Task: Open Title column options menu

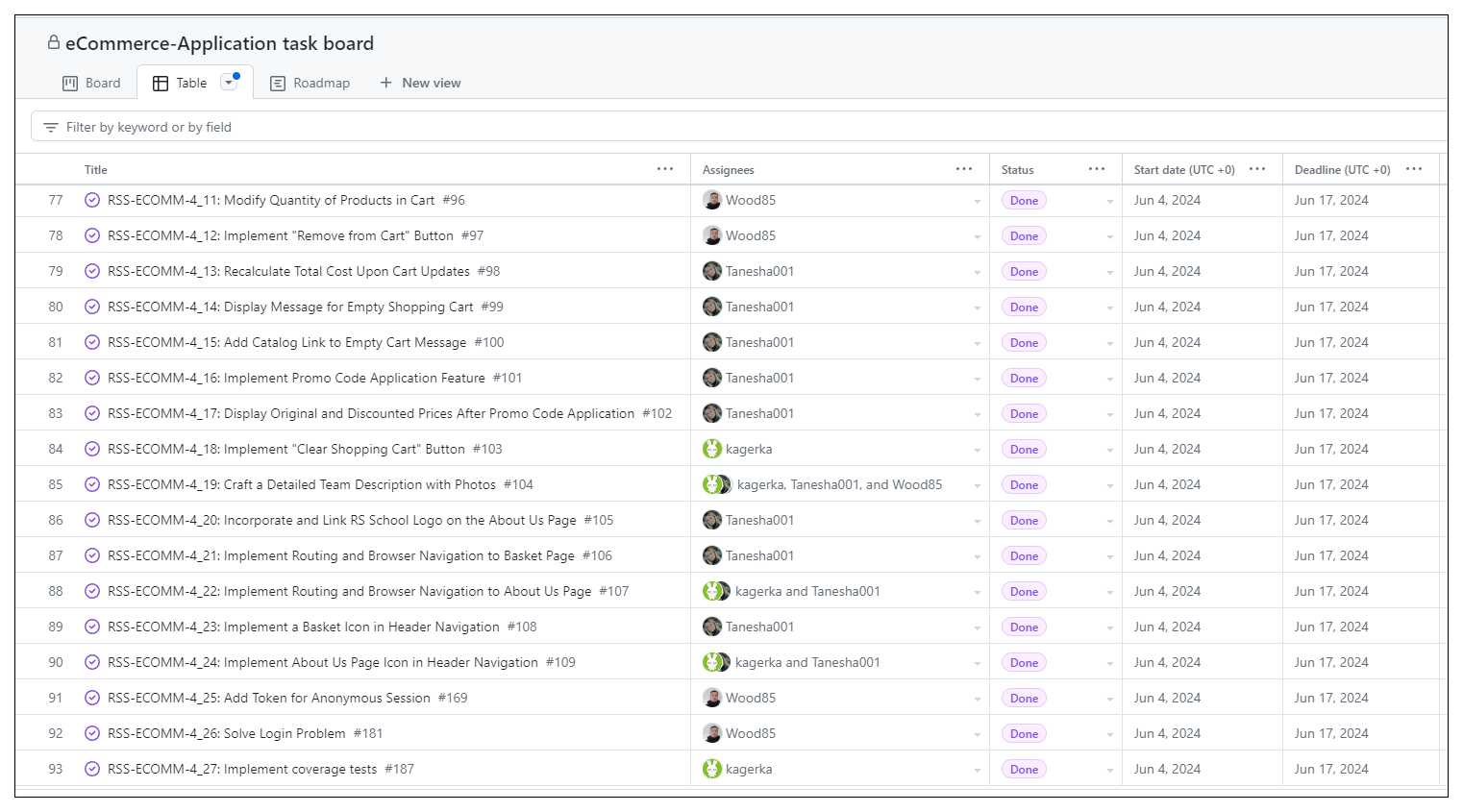Action: (665, 169)
